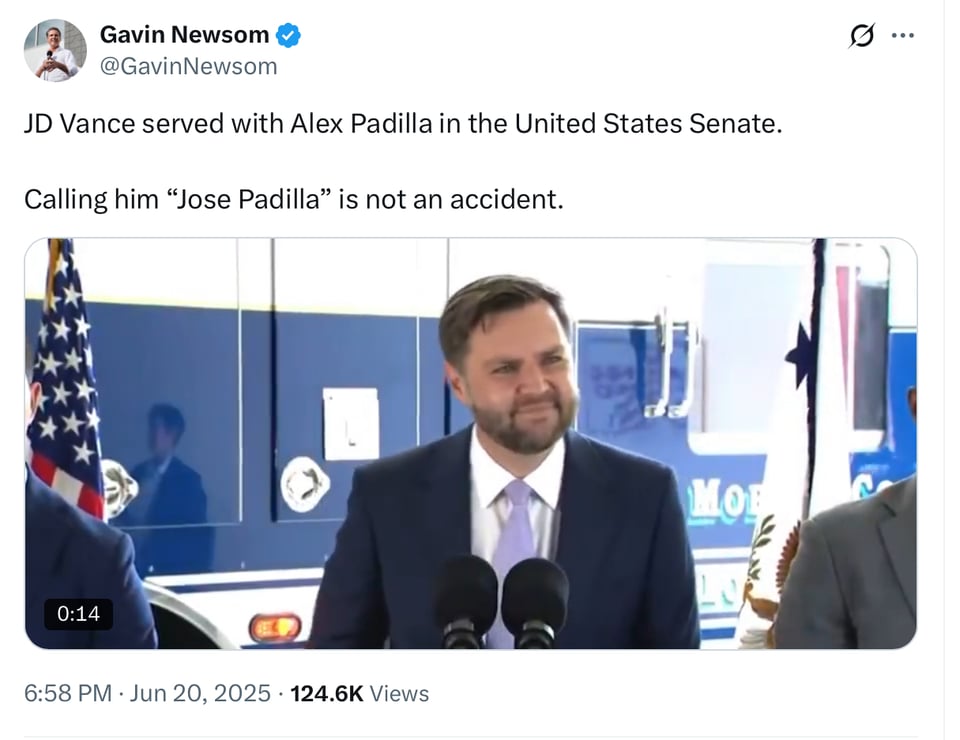Open the 124.6K view count
The width and height of the screenshot is (960, 740).
pyautogui.click(x=326, y=693)
